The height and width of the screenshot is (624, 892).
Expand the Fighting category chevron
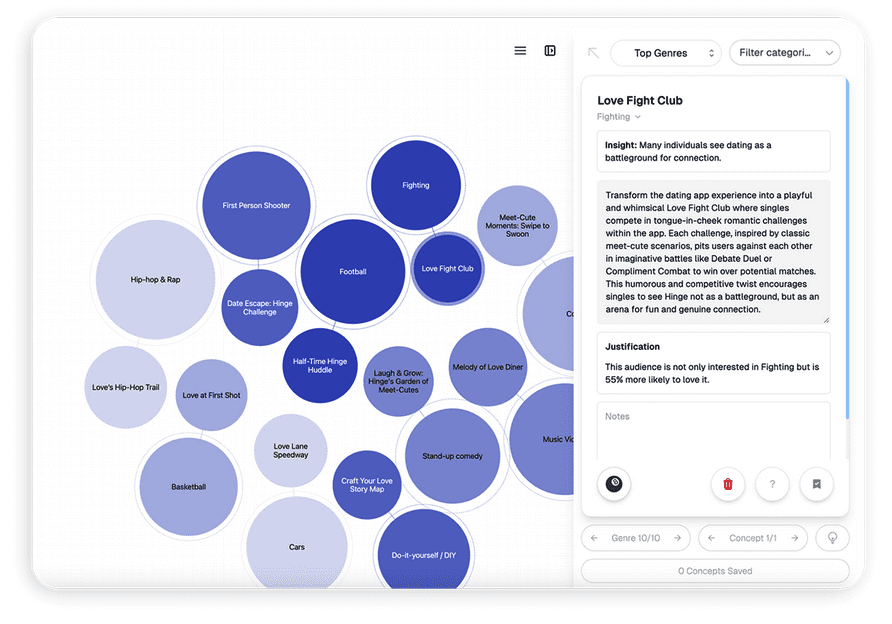(x=638, y=117)
